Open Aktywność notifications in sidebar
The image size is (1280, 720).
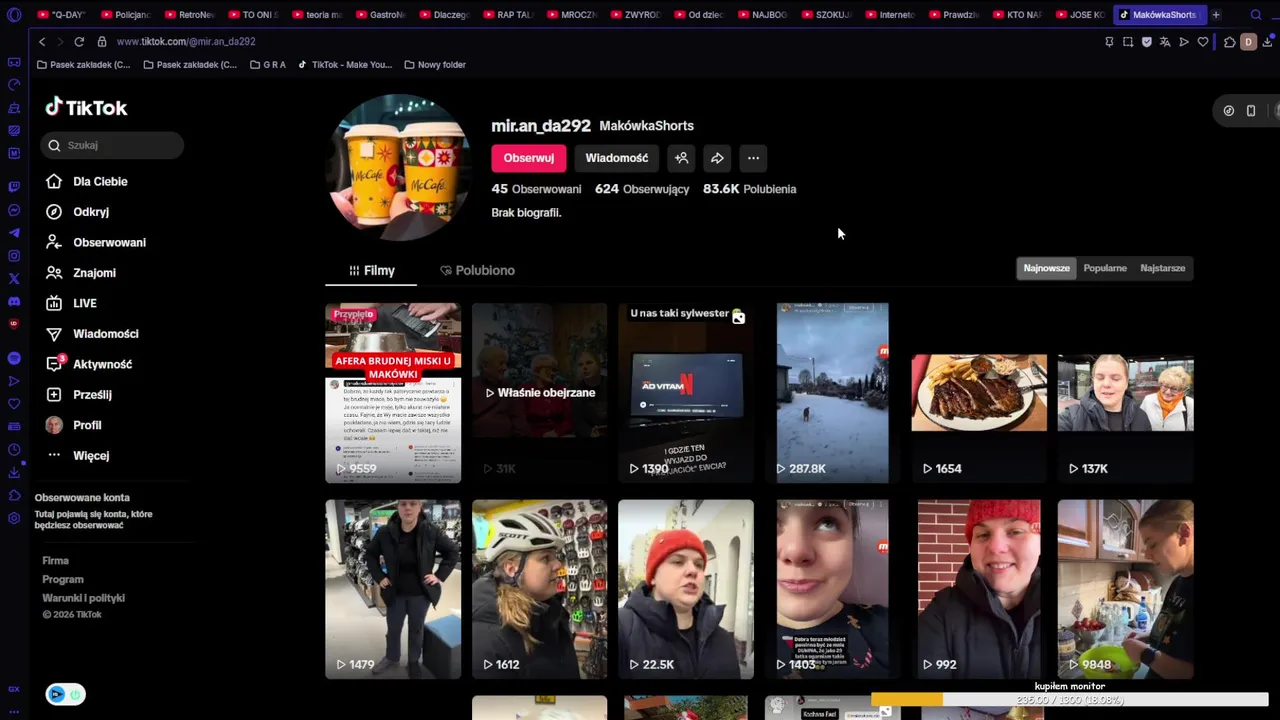pos(88,364)
